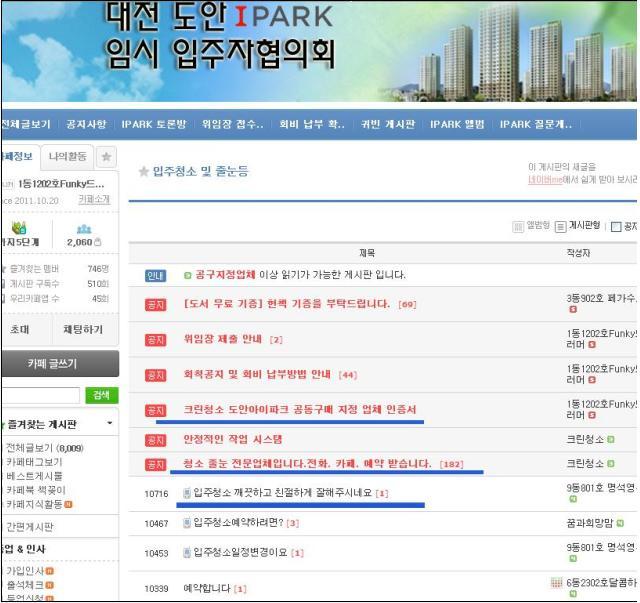
Task: Click the blue 안내 badge
Action: [x=155, y=276]
